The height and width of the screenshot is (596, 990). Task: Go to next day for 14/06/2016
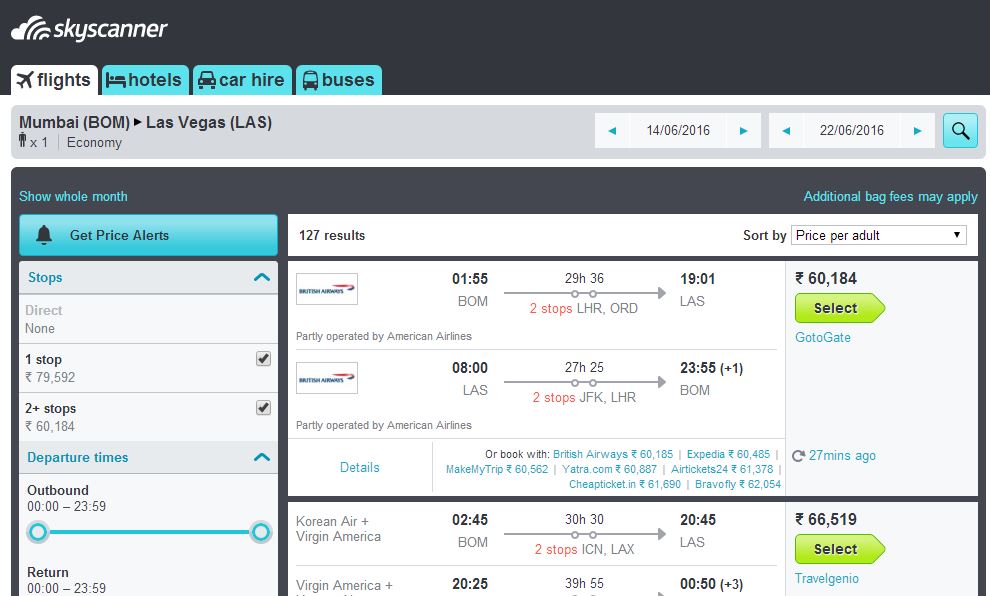pyautogui.click(x=743, y=131)
